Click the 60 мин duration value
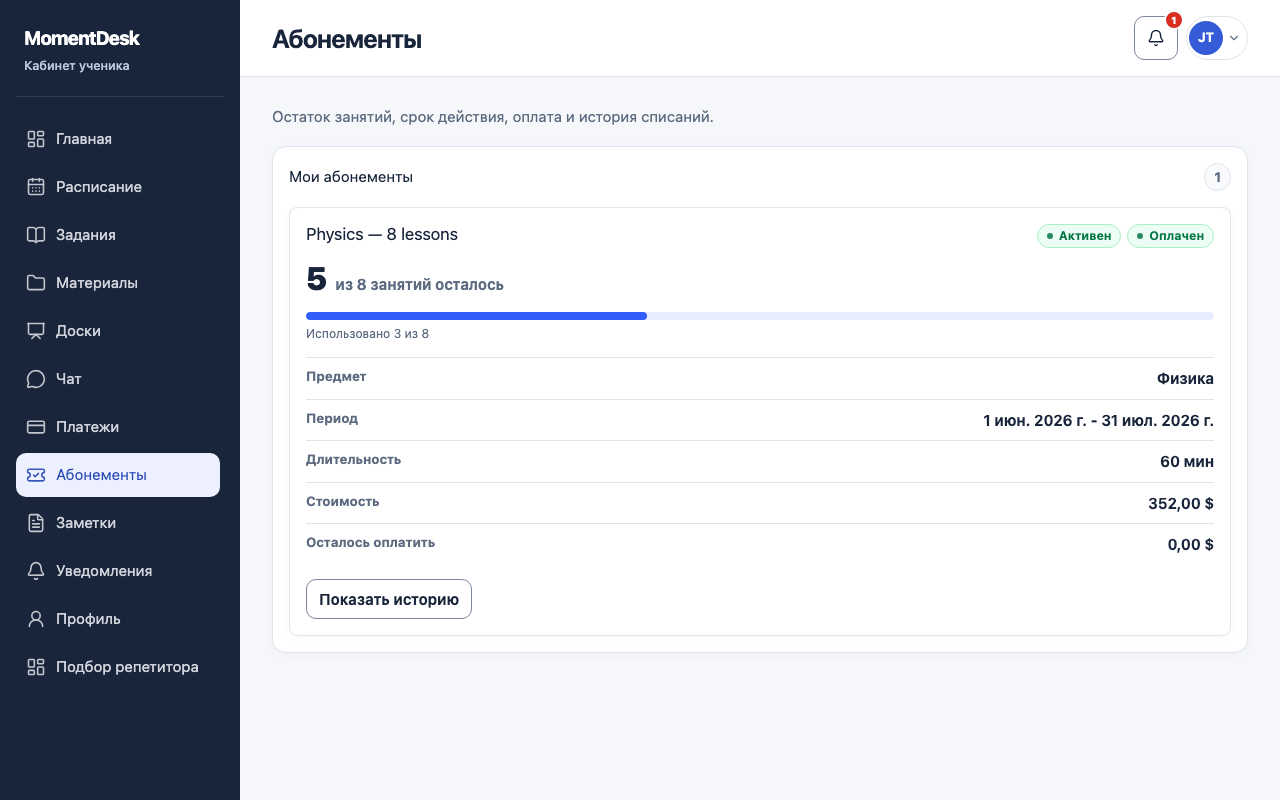The image size is (1280, 800). tap(1187, 462)
